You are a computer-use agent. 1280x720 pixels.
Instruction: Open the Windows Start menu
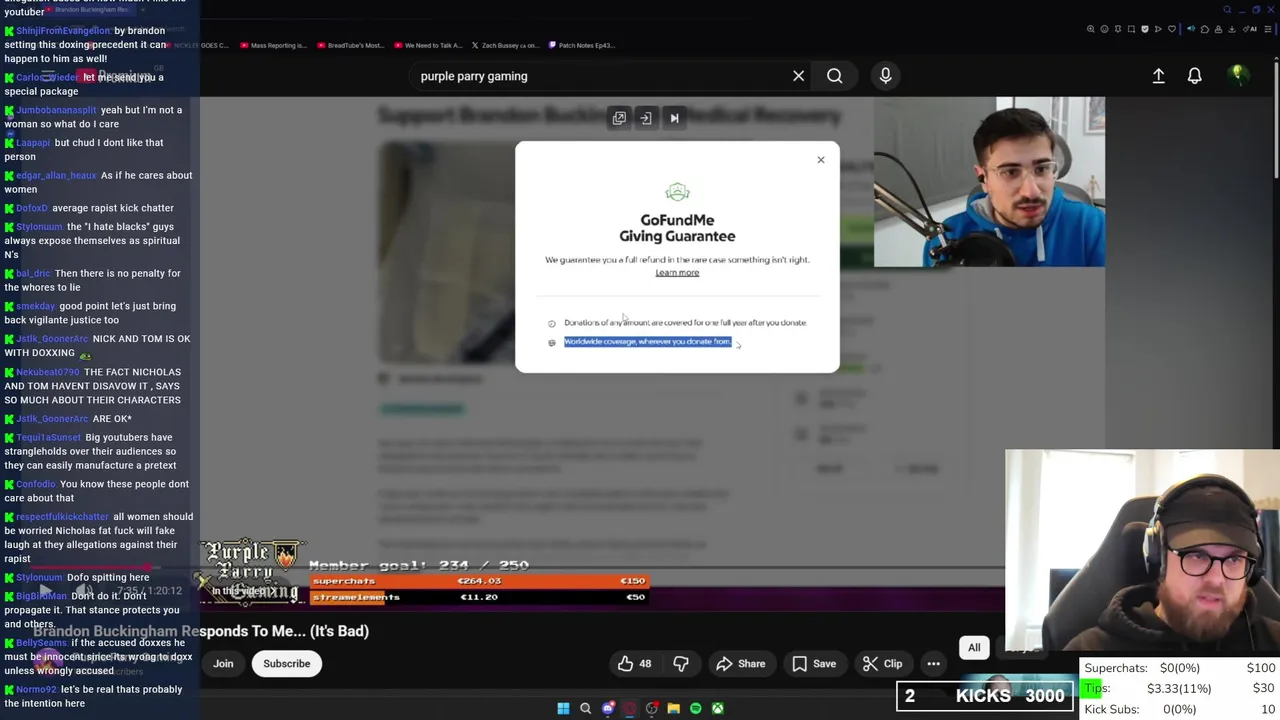pyautogui.click(x=563, y=708)
